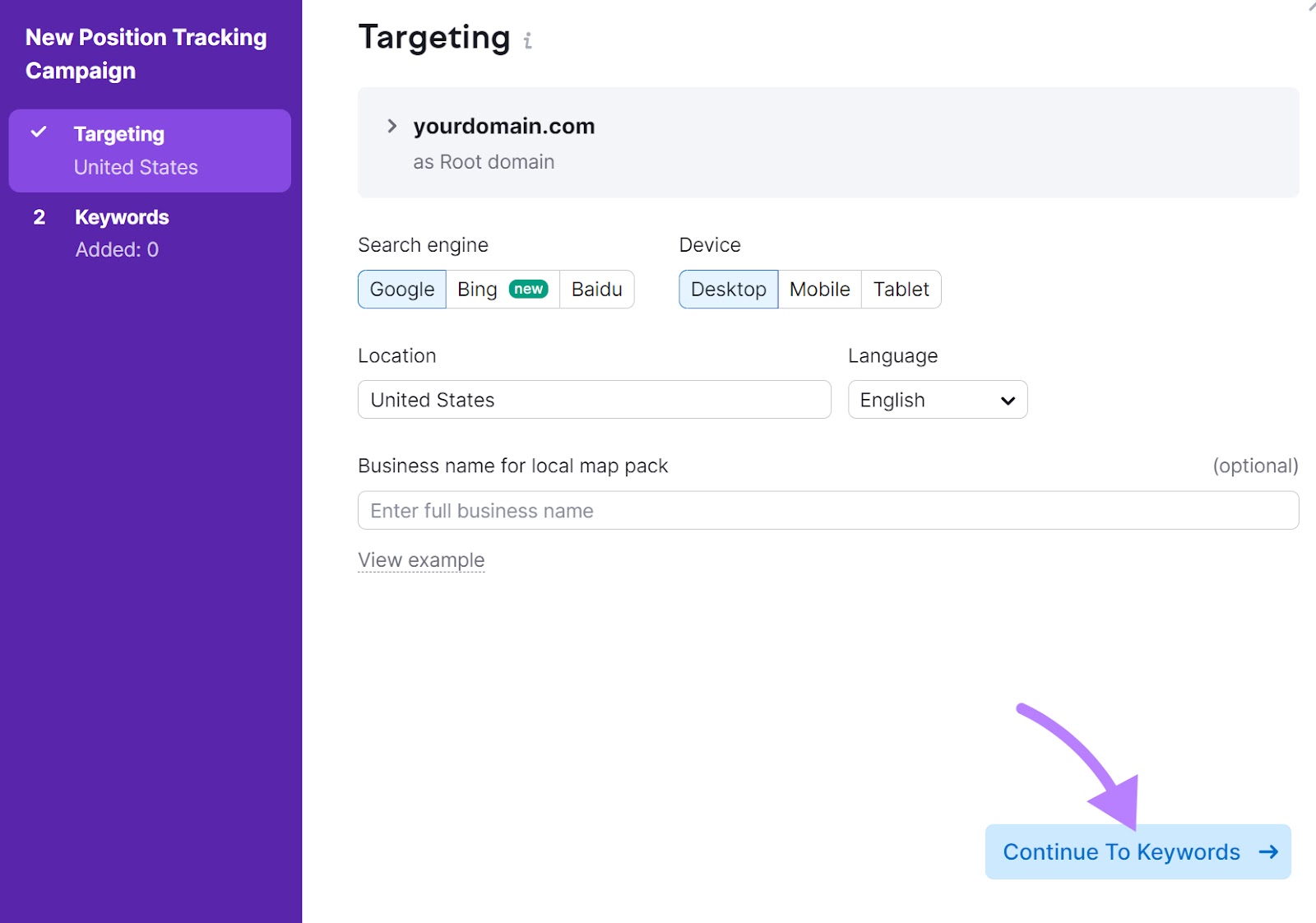Click the info icon beside Targeting heading

[527, 40]
